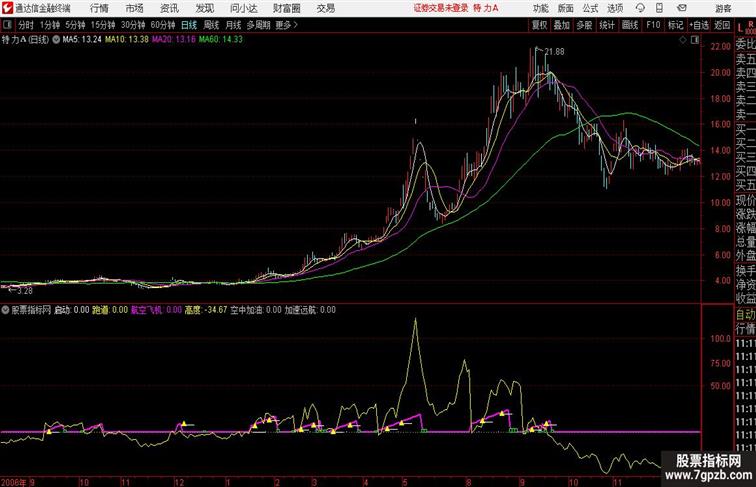This screenshot has width=756, height=487.
Task: Click the 统计 statistics button
Action: (x=607, y=25)
